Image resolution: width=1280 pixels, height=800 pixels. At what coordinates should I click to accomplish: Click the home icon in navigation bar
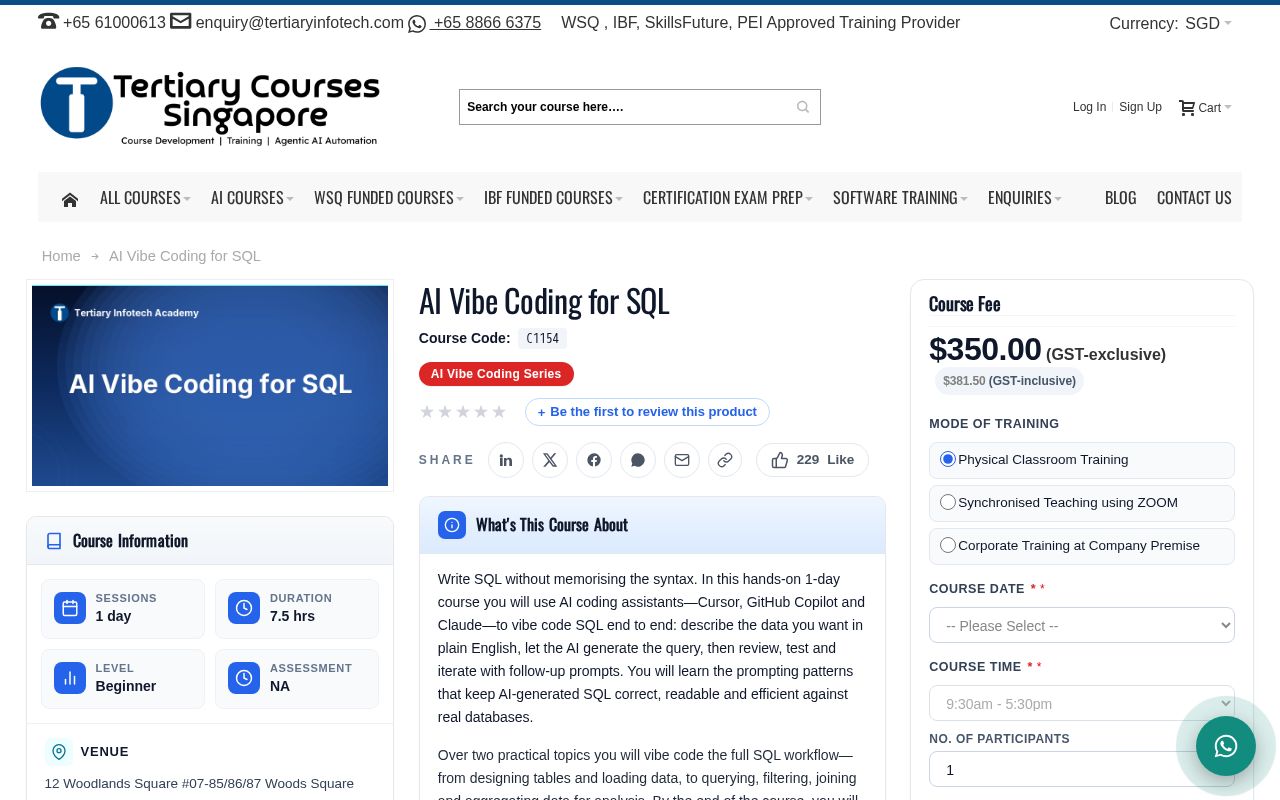70,199
